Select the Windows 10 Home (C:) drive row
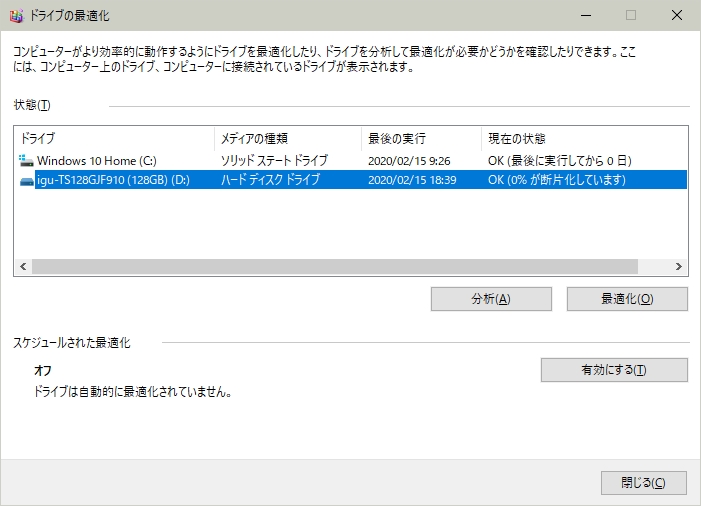The image size is (701, 506). [351, 160]
